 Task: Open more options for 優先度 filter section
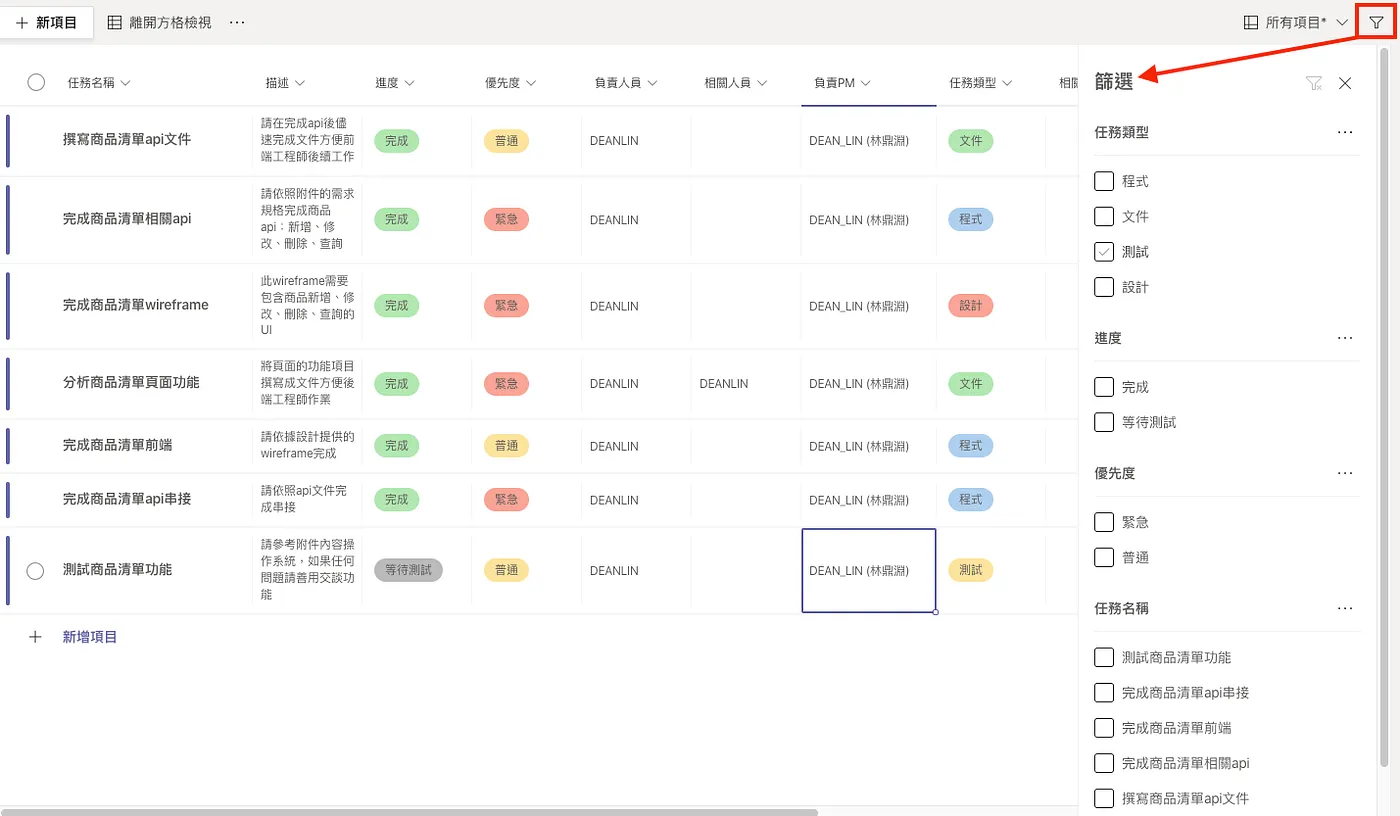point(1345,473)
